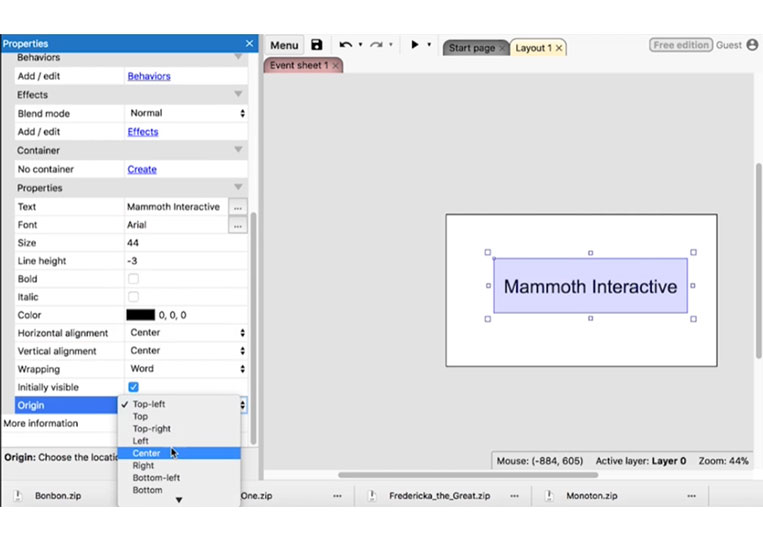Edit the Line height value
The width and height of the screenshot is (763, 541).
[x=186, y=261]
